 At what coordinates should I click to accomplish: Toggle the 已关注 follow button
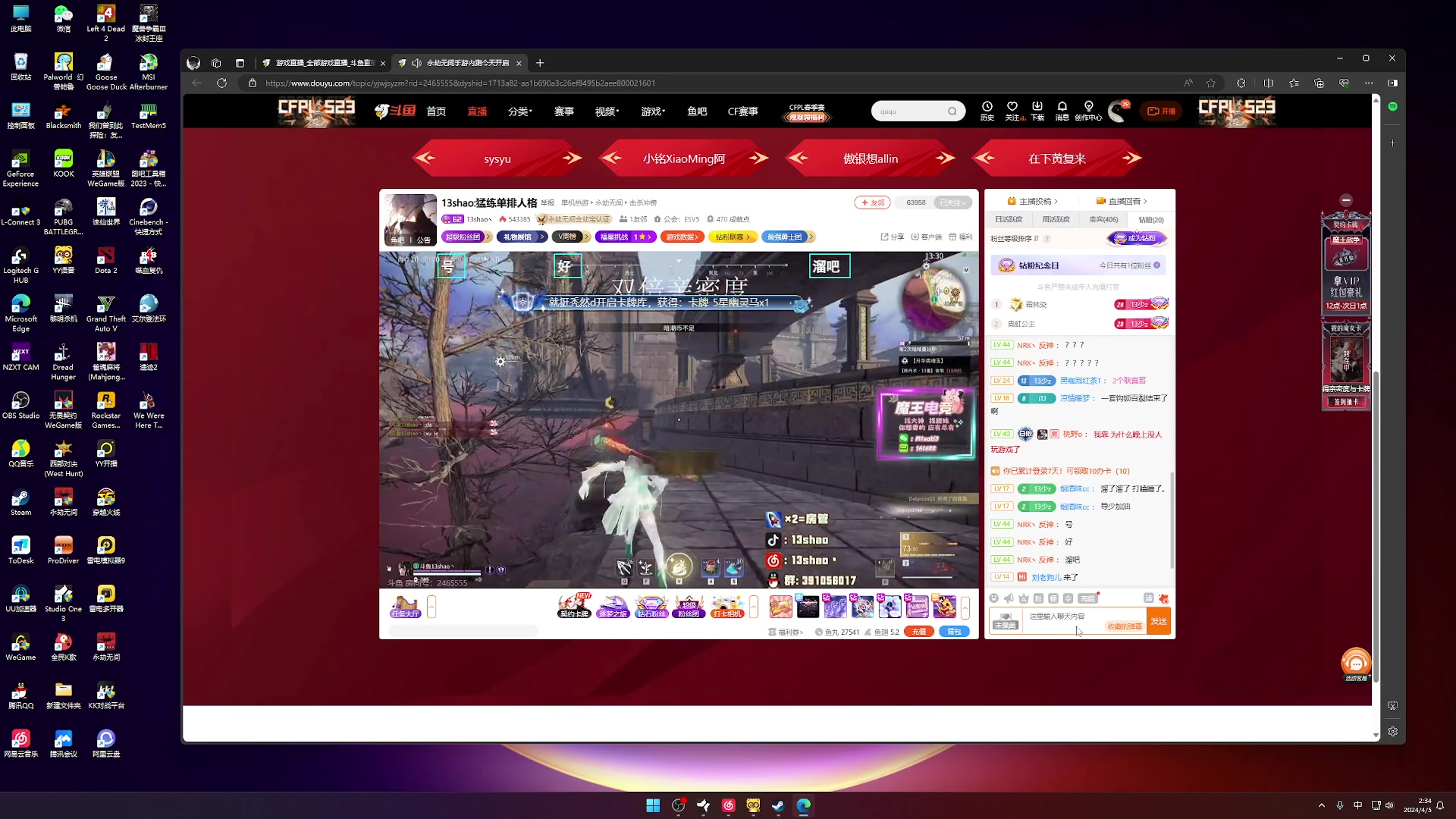pyautogui.click(x=952, y=202)
